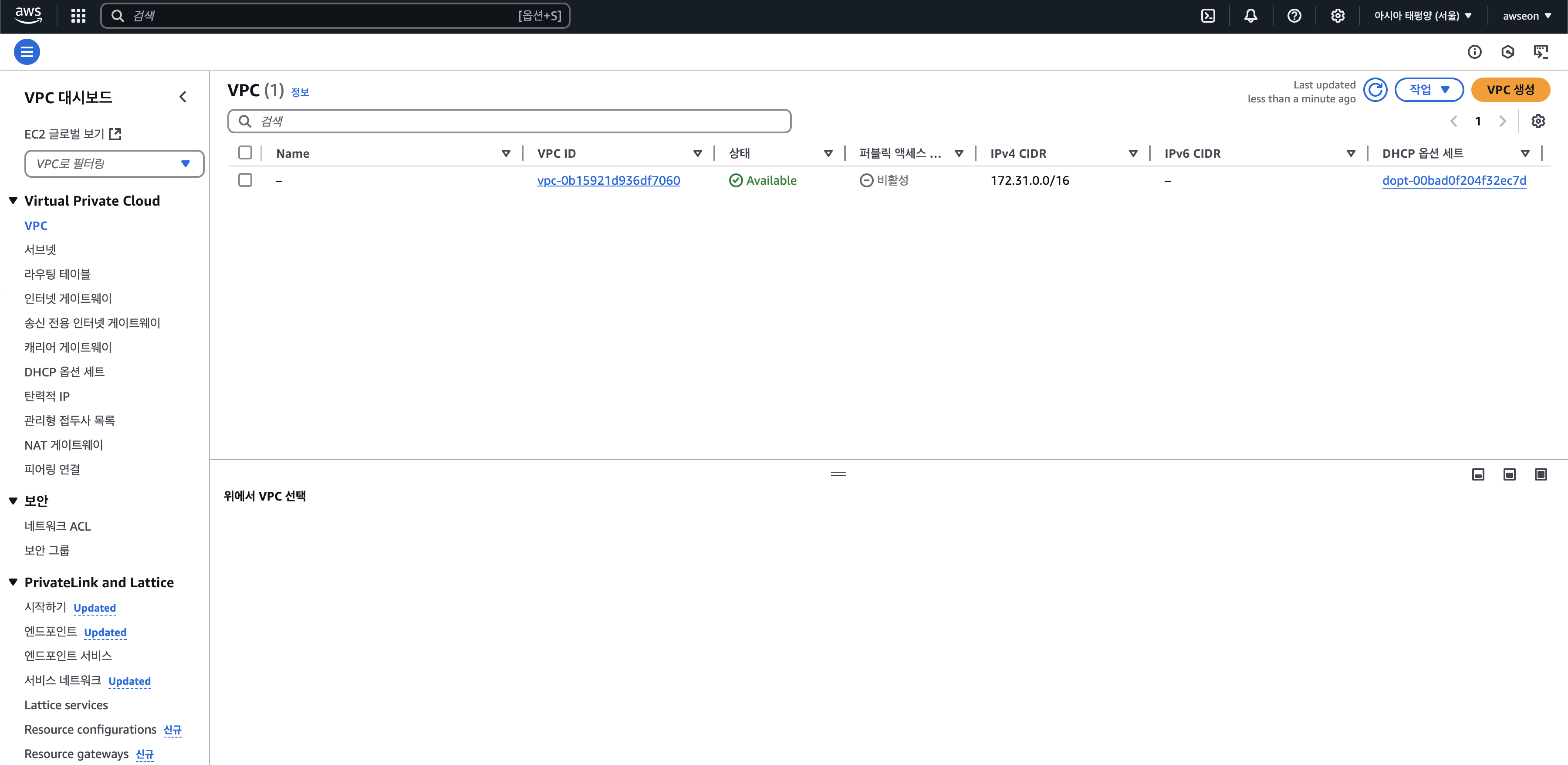Select all VPCs header checkbox
Screen dimensions: 1568x765
pos(245,153)
